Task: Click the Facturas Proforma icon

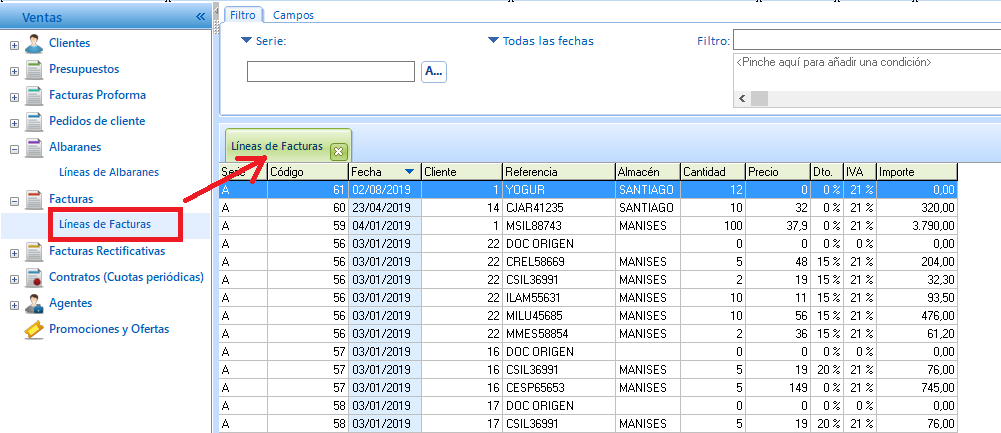Action: click(34, 96)
